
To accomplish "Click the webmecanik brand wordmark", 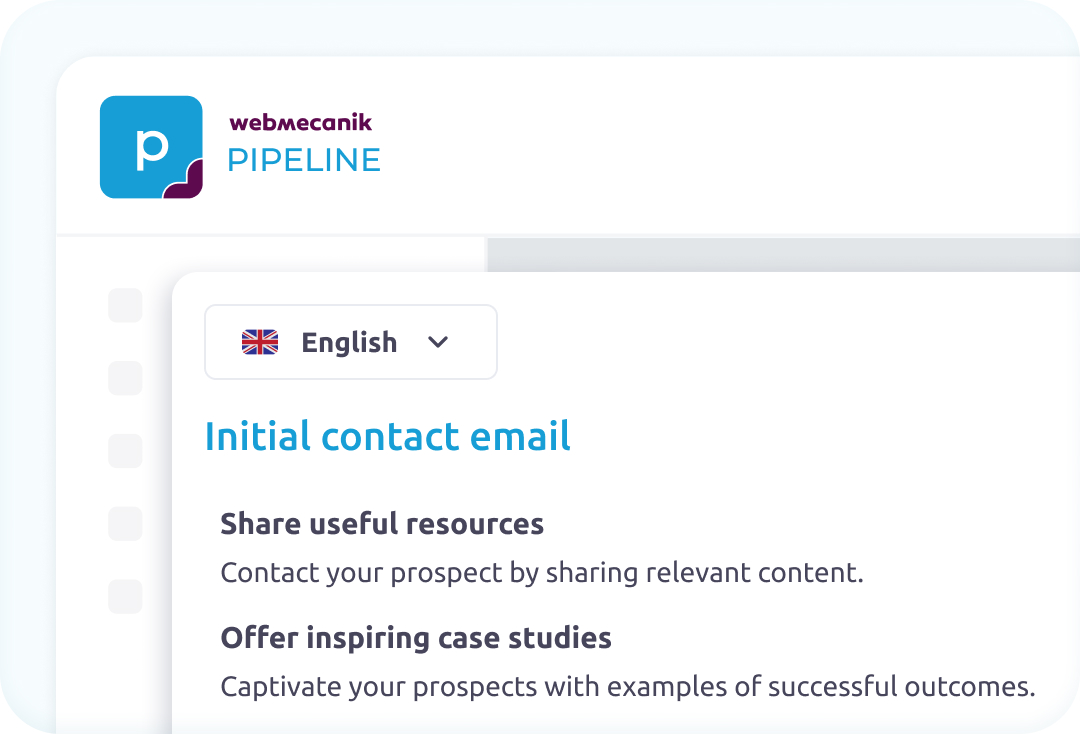I will tap(300, 123).
